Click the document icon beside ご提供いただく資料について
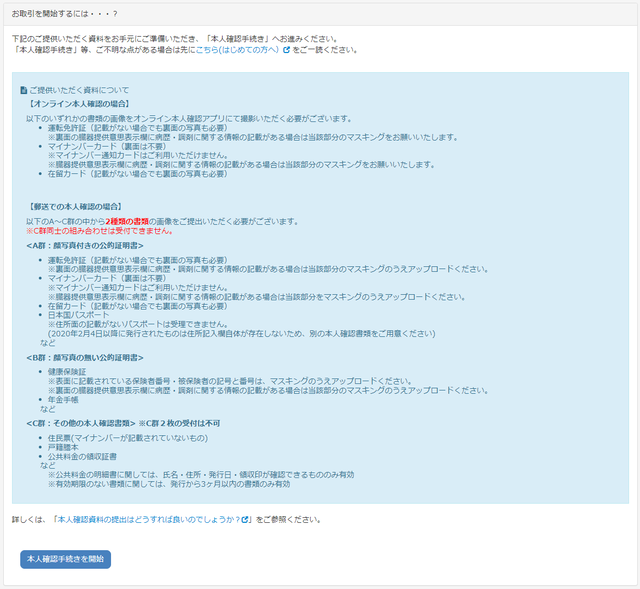This screenshot has width=640, height=589. pos(24,90)
